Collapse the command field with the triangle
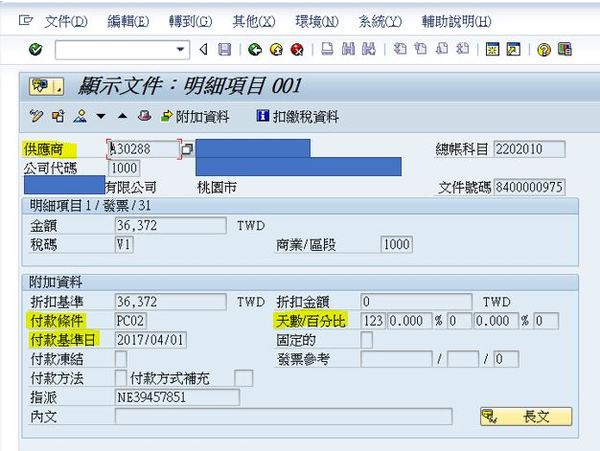The height and width of the screenshot is (451, 600). (204, 49)
